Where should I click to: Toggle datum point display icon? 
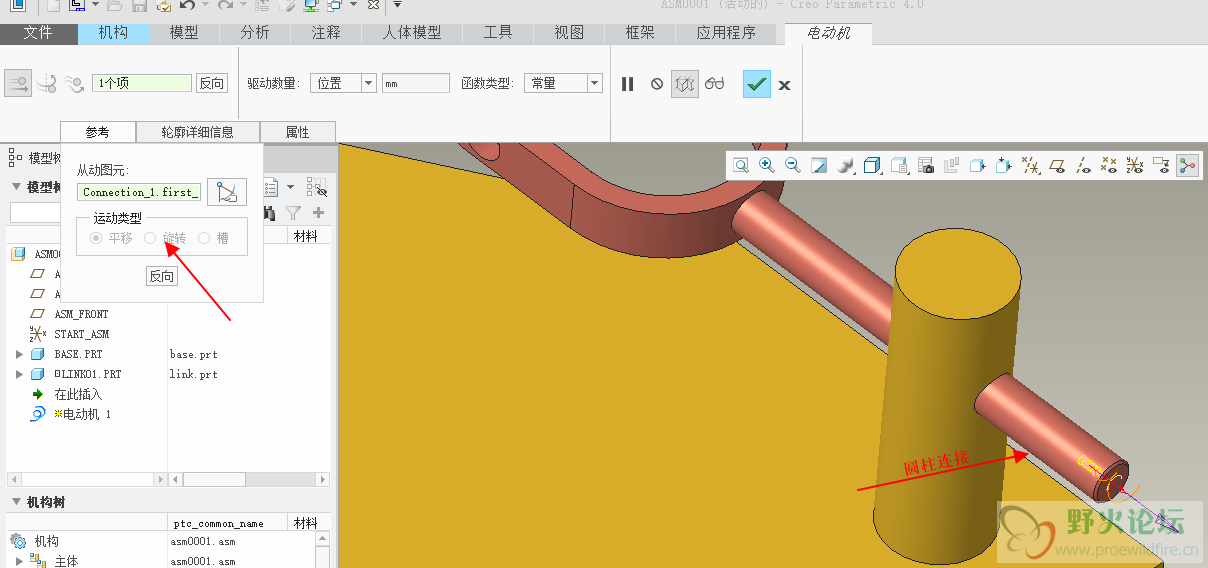(1109, 166)
